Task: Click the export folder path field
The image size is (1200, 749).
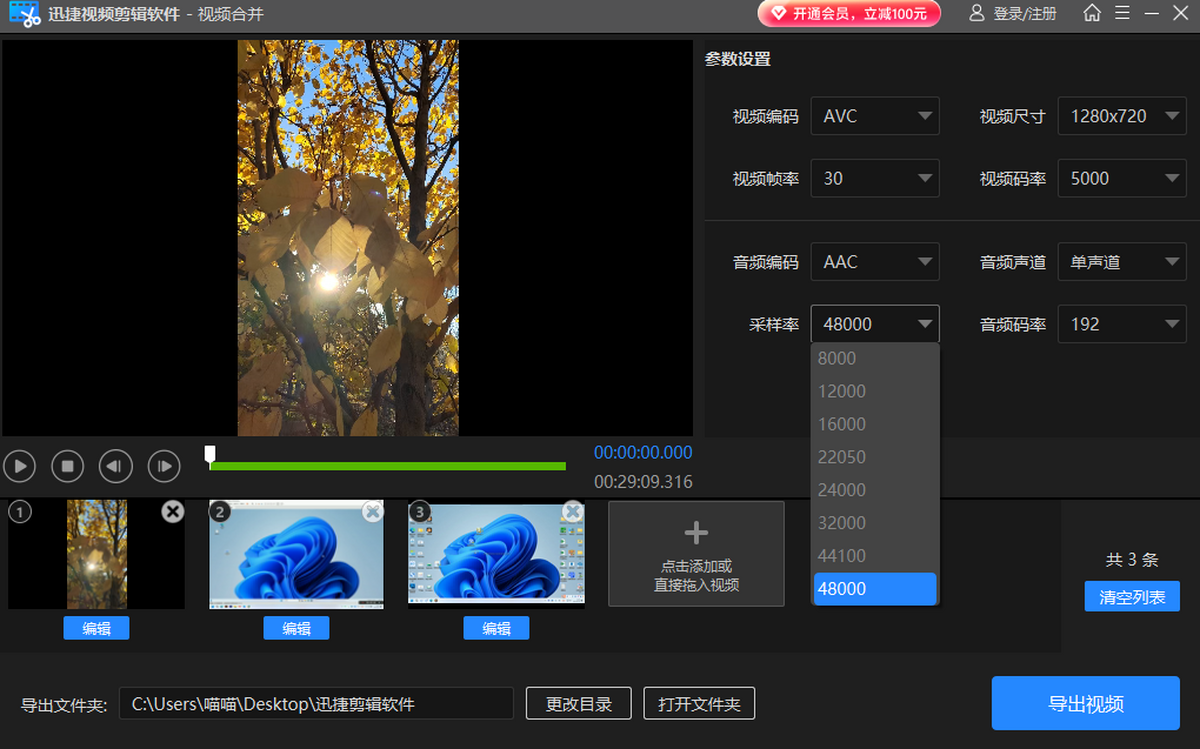Action: (x=316, y=704)
